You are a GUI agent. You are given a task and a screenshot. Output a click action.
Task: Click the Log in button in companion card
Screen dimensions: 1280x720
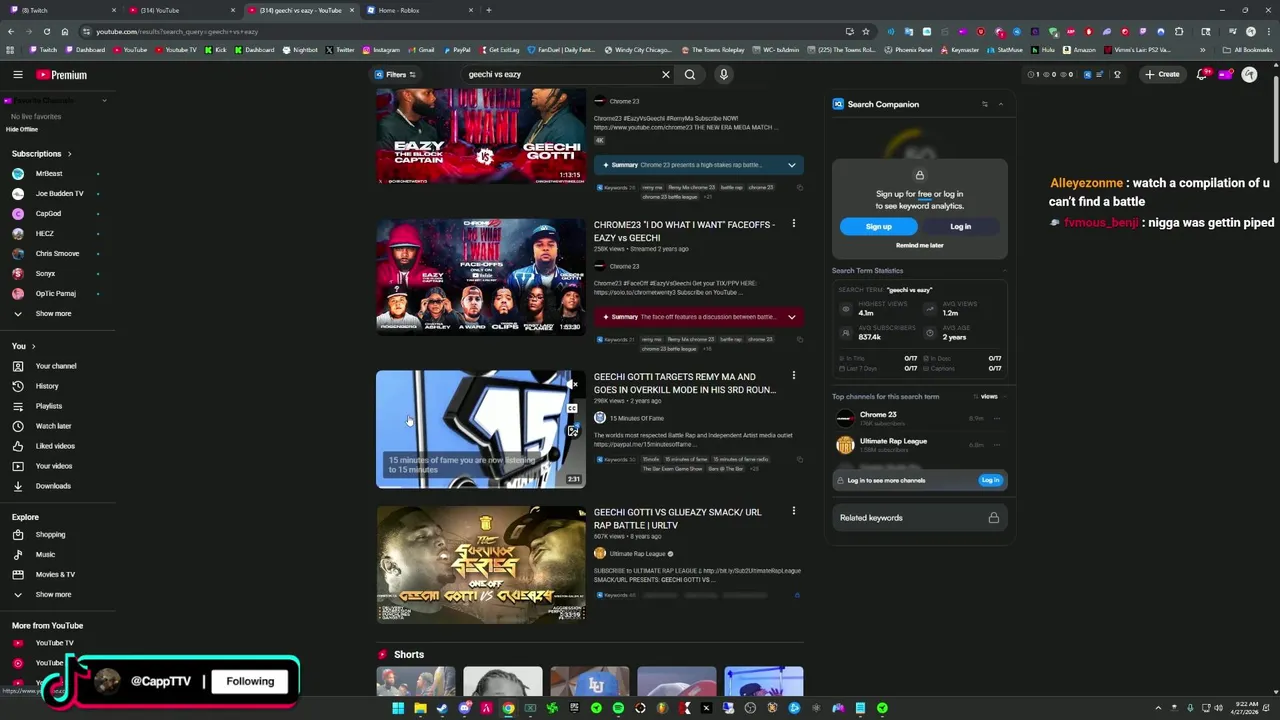960,227
